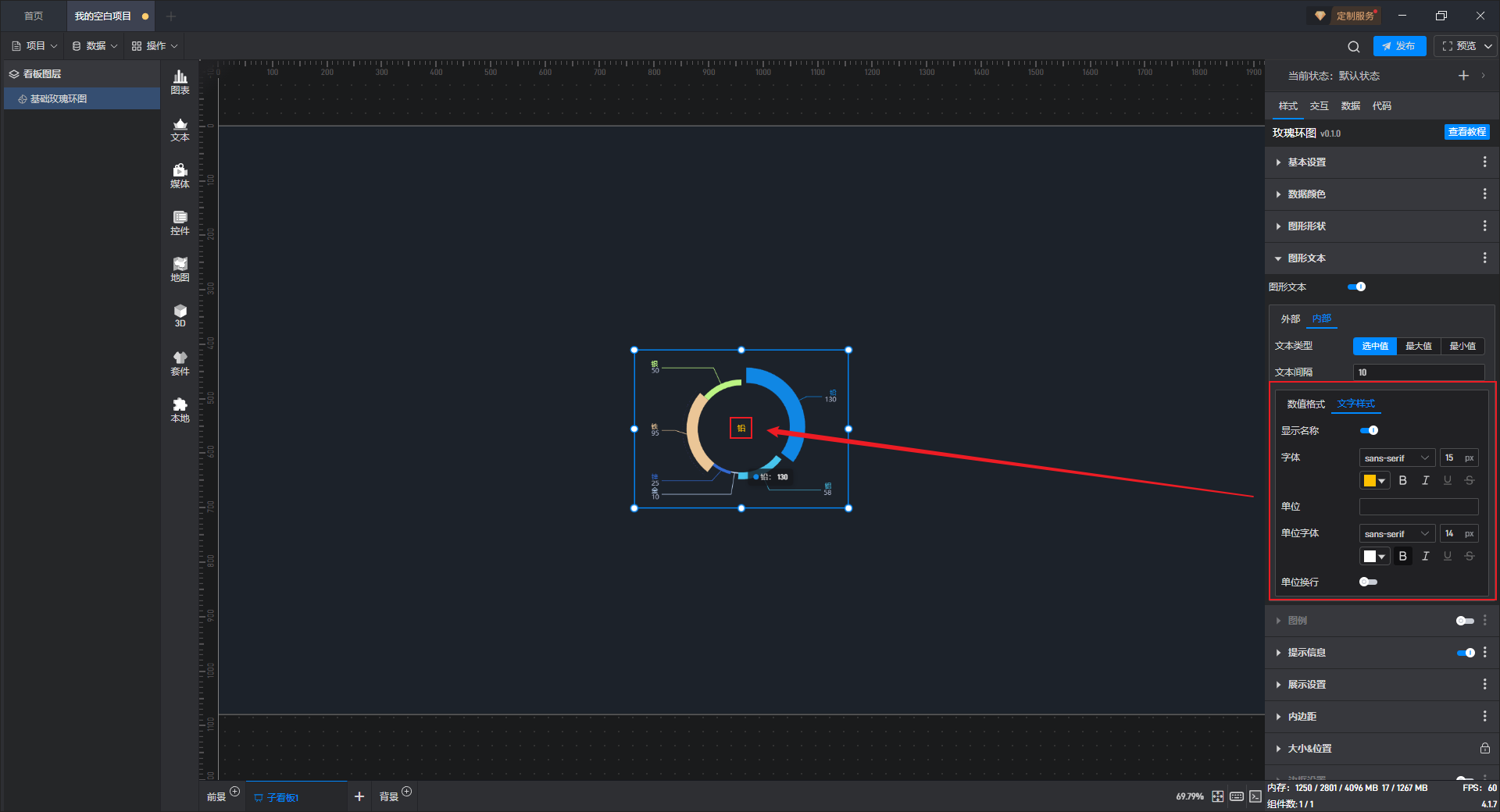Switch to the 外部 text position tab
The image size is (1500, 812).
click(1291, 319)
